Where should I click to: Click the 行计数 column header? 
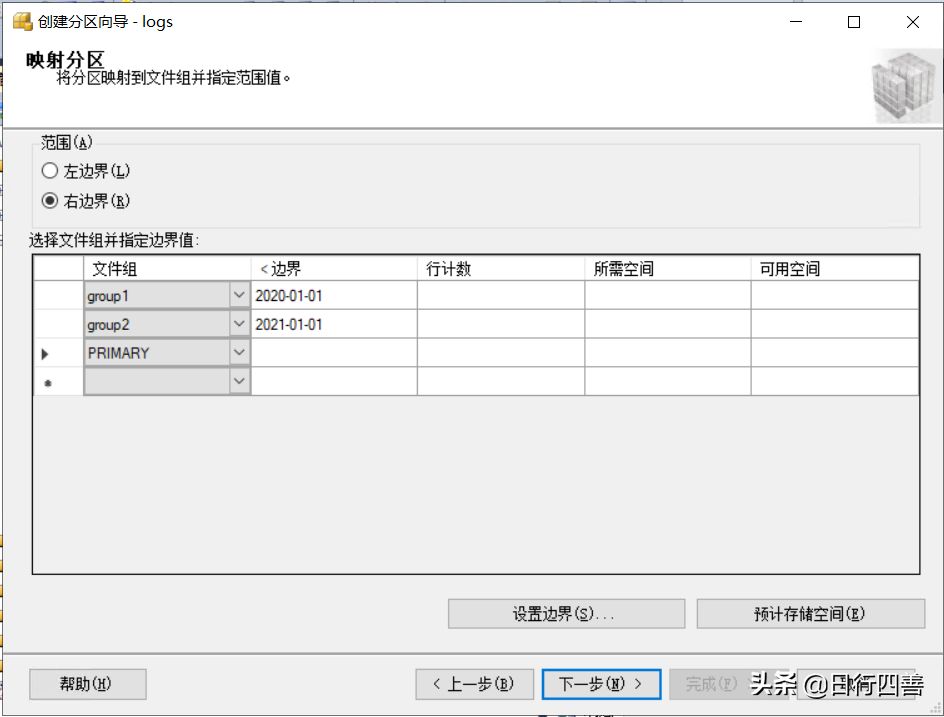[x=500, y=269]
